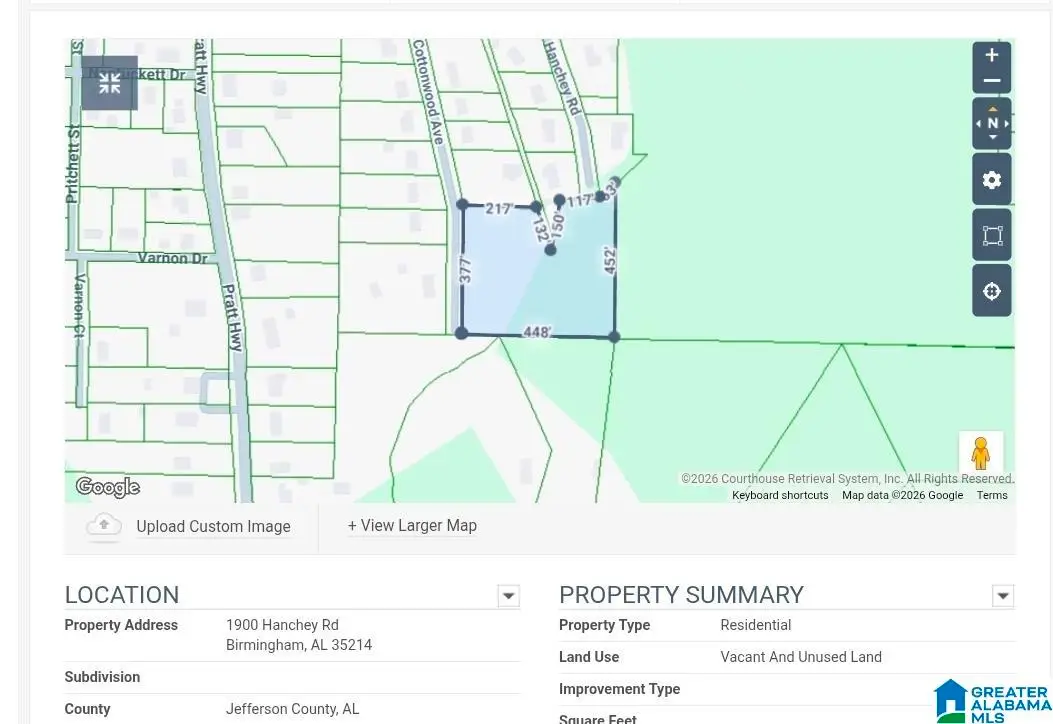
Task: Select the Pegman street view figure
Action: (x=981, y=452)
